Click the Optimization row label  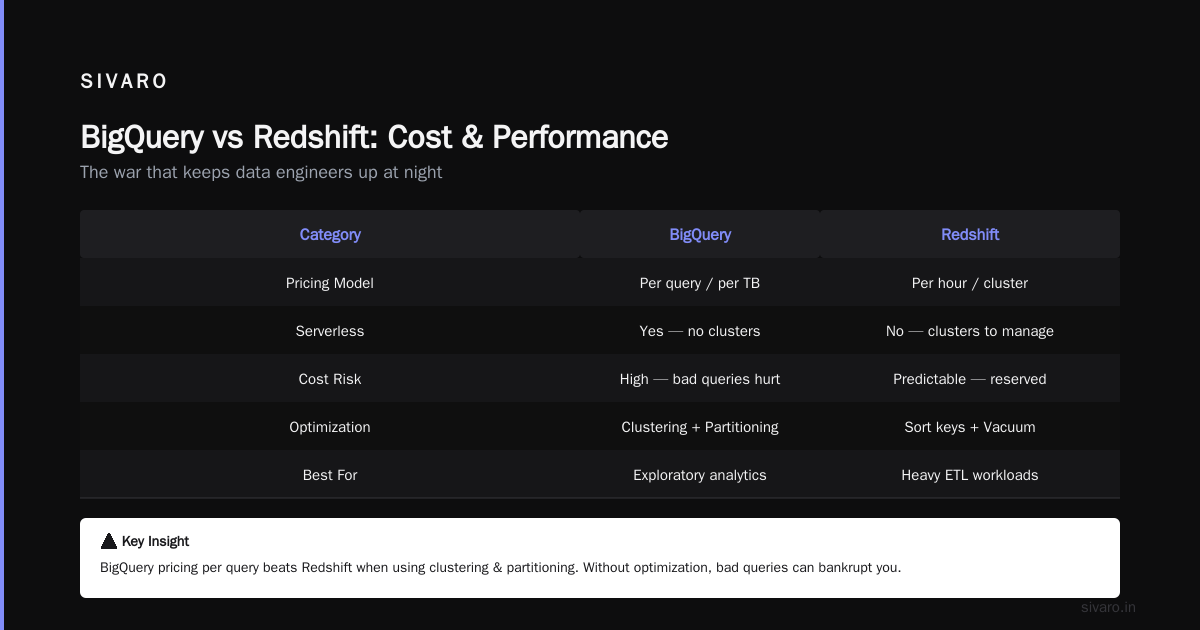click(330, 427)
